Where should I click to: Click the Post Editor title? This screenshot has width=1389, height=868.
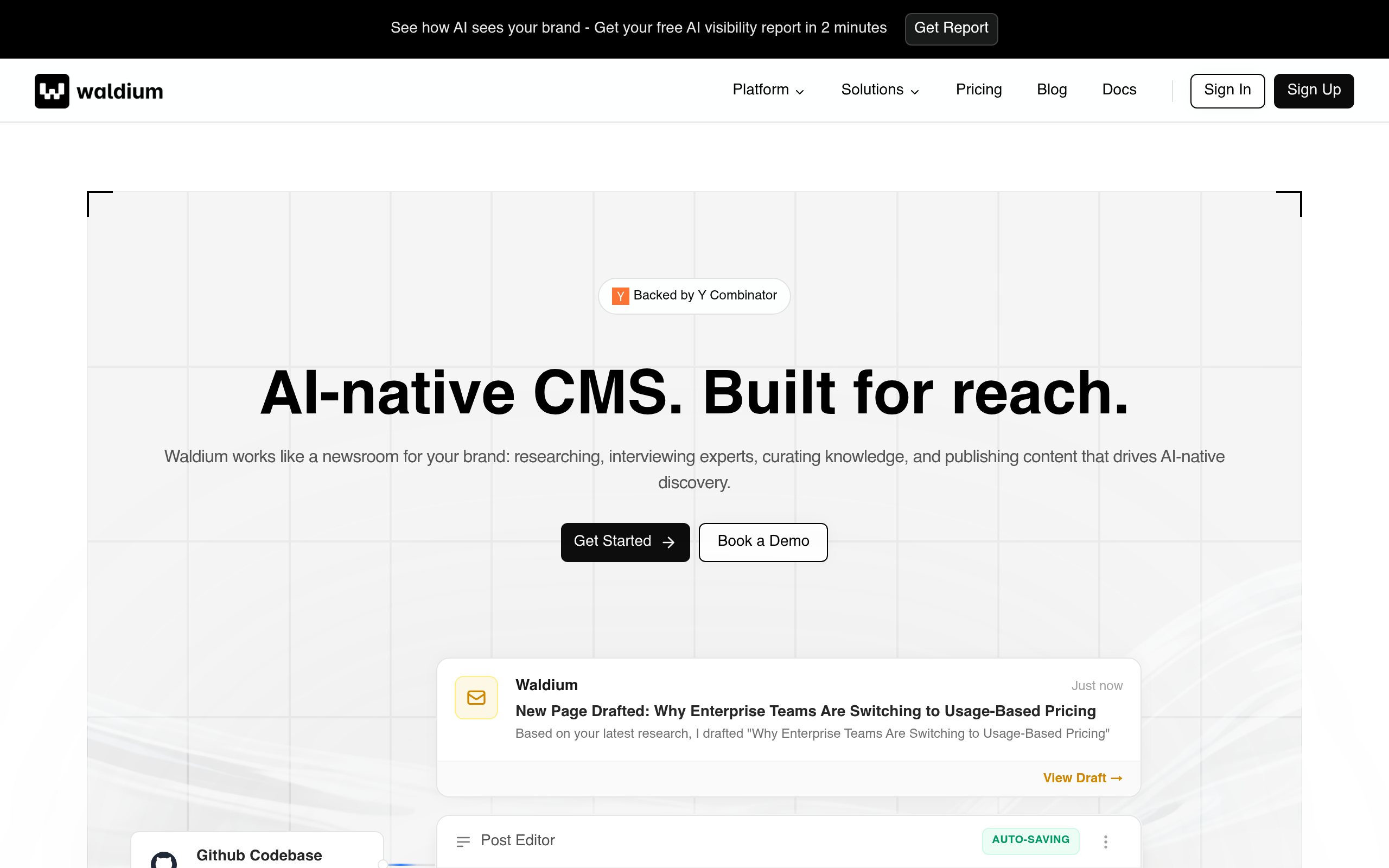[518, 840]
